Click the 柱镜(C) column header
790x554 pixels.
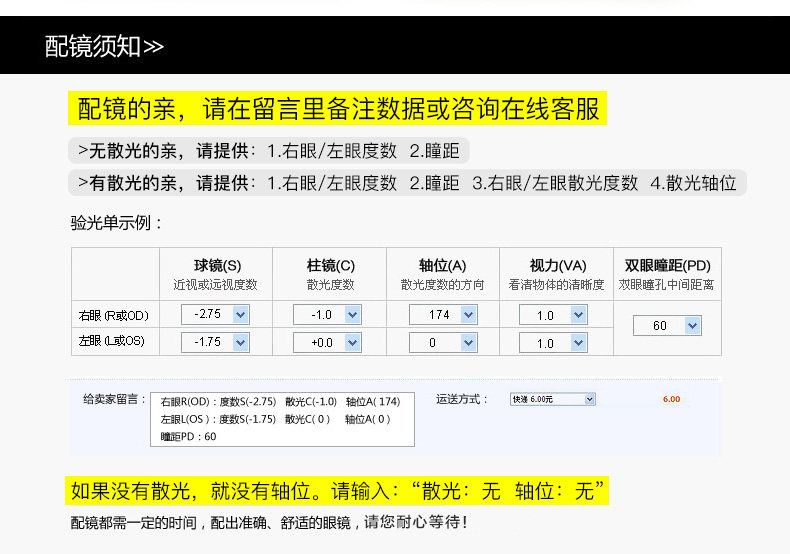tap(331, 265)
